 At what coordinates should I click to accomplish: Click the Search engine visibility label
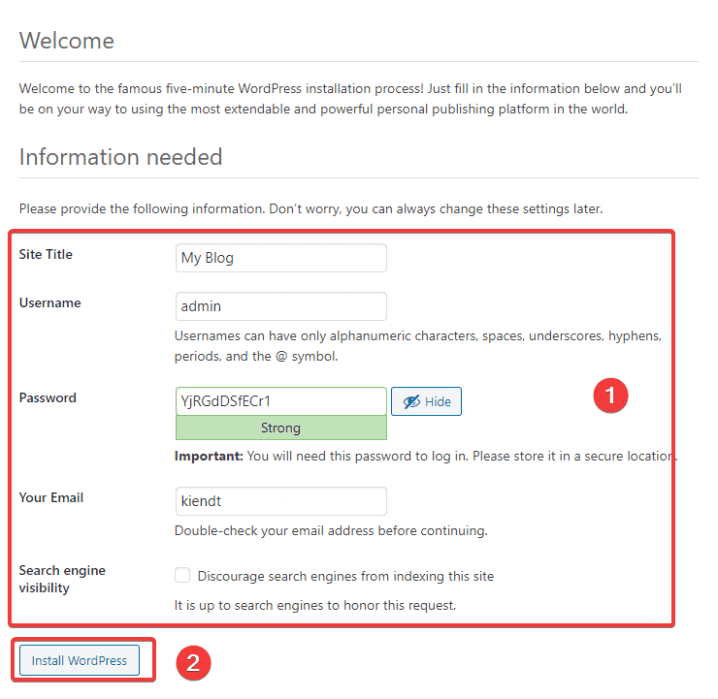point(62,579)
